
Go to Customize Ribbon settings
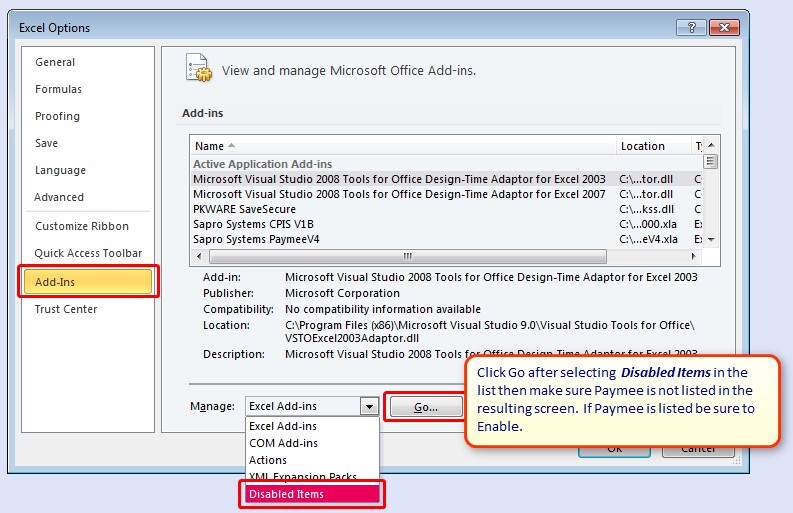[82, 226]
